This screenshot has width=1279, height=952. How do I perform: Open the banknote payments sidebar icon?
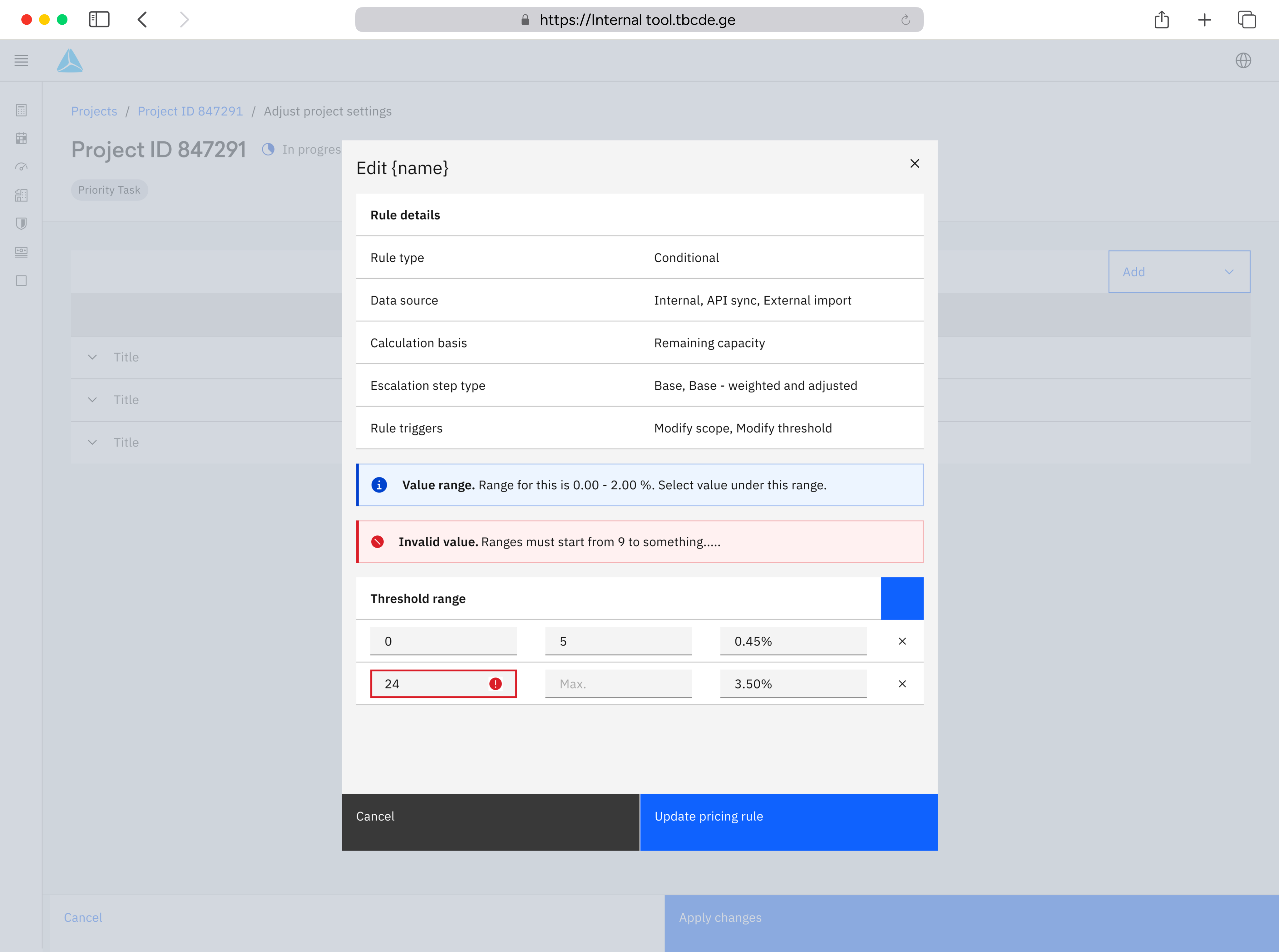[x=21, y=252]
